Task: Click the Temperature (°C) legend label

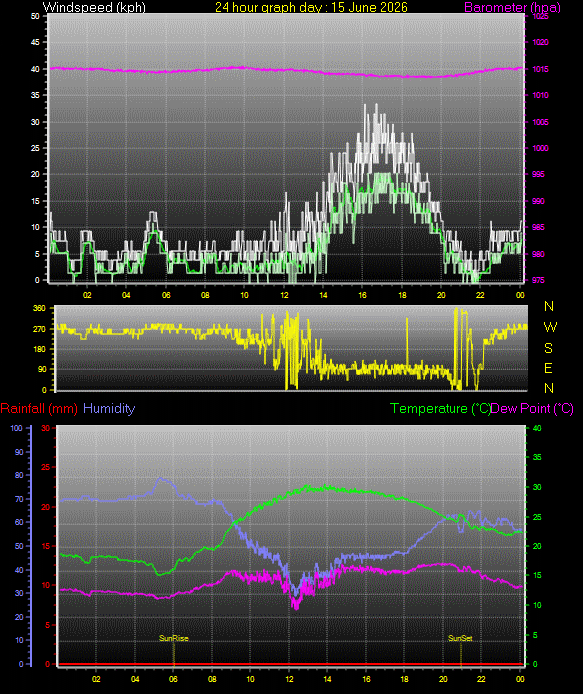Action: click(440, 408)
